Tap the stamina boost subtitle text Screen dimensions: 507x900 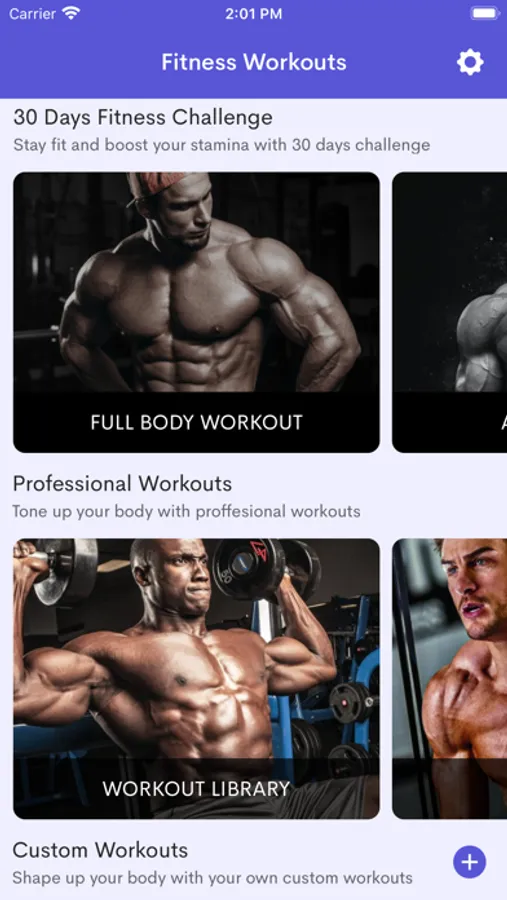click(x=222, y=145)
